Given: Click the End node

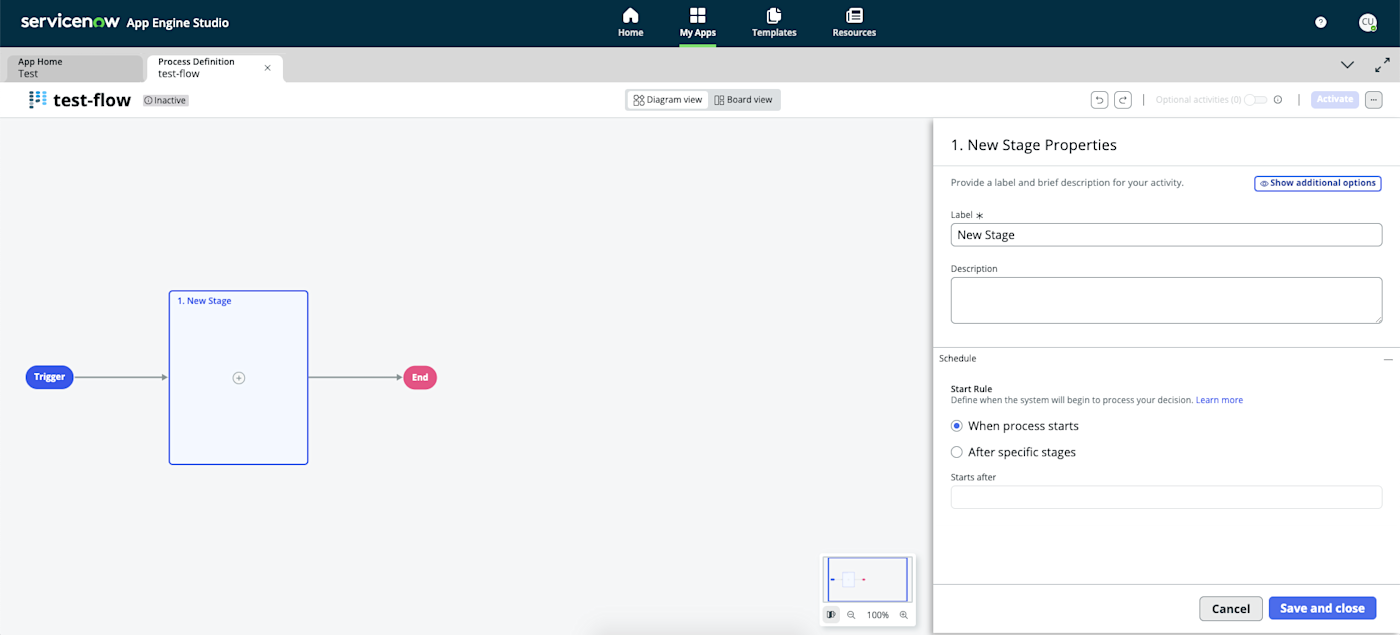Looking at the screenshot, I should [x=420, y=377].
